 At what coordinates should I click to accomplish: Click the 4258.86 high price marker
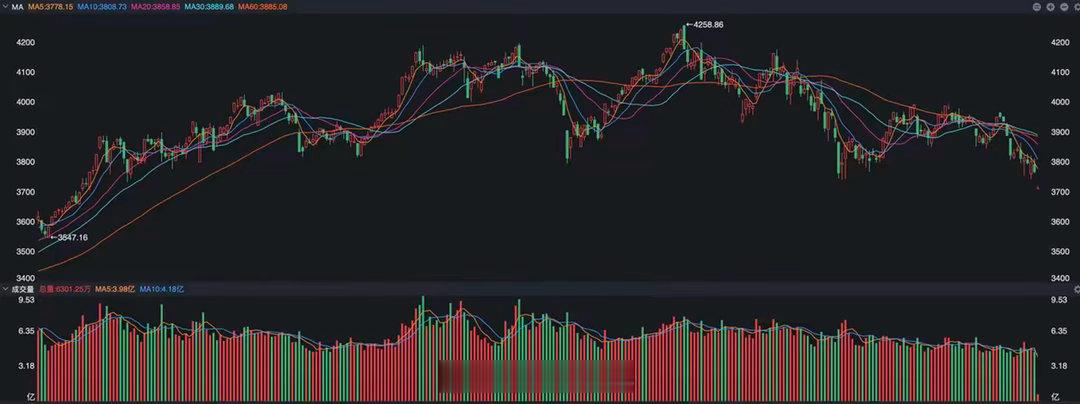coord(705,25)
